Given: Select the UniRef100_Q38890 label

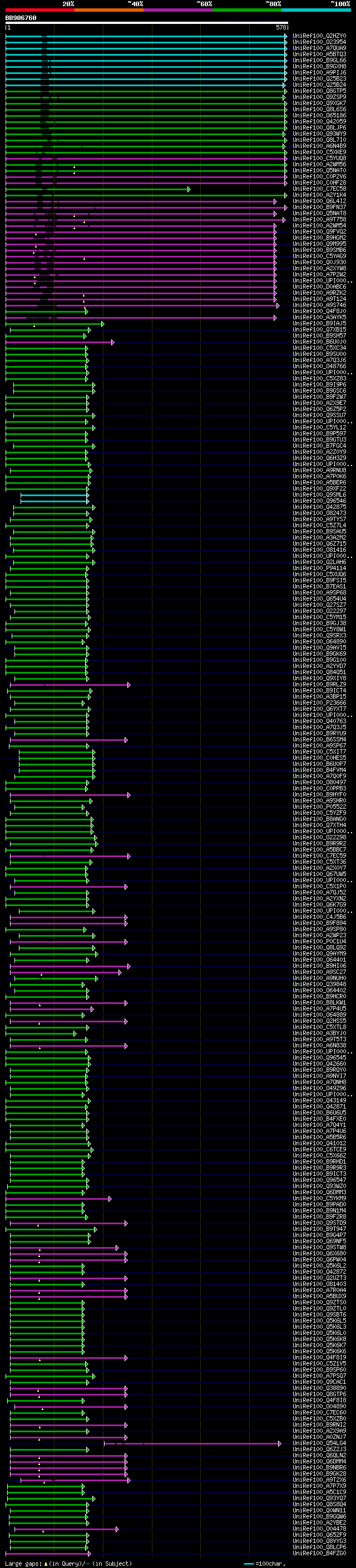Looking at the screenshot, I should tap(319, 1387).
